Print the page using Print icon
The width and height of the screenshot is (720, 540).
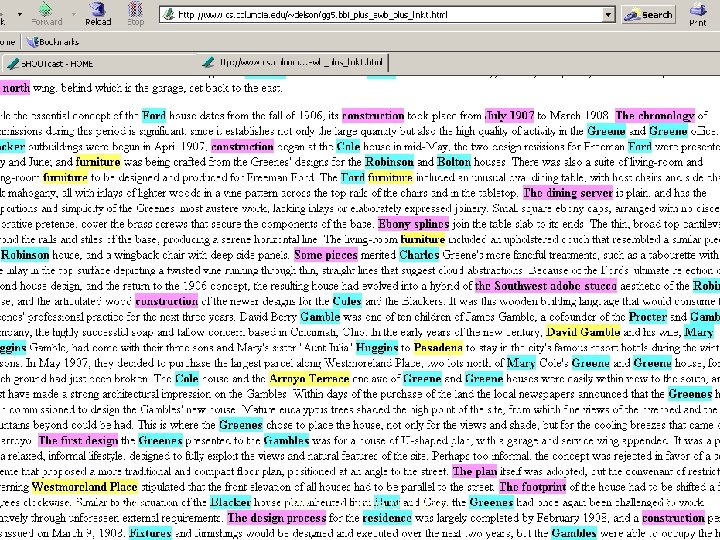click(698, 14)
